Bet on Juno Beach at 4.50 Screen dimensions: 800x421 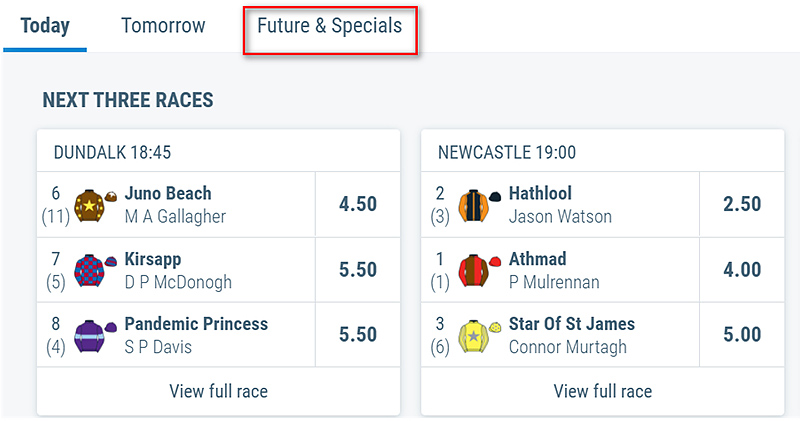tap(357, 204)
